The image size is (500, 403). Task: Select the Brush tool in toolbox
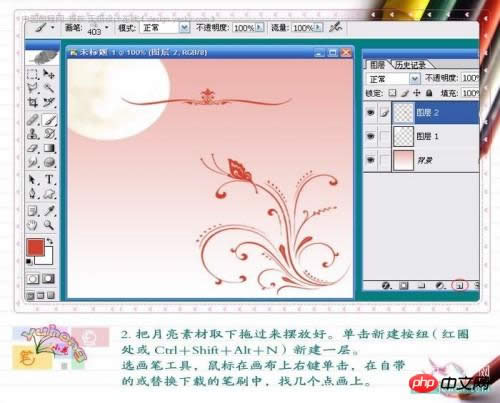coord(49,120)
